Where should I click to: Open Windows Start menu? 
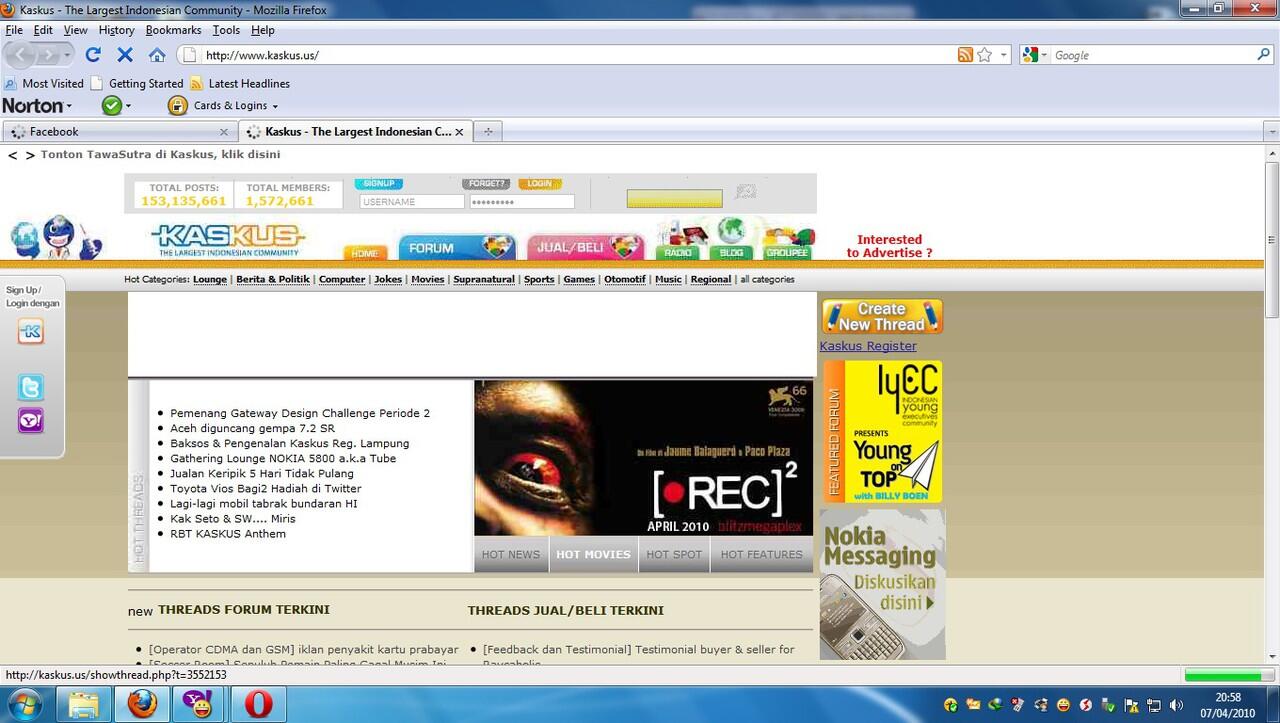24,704
